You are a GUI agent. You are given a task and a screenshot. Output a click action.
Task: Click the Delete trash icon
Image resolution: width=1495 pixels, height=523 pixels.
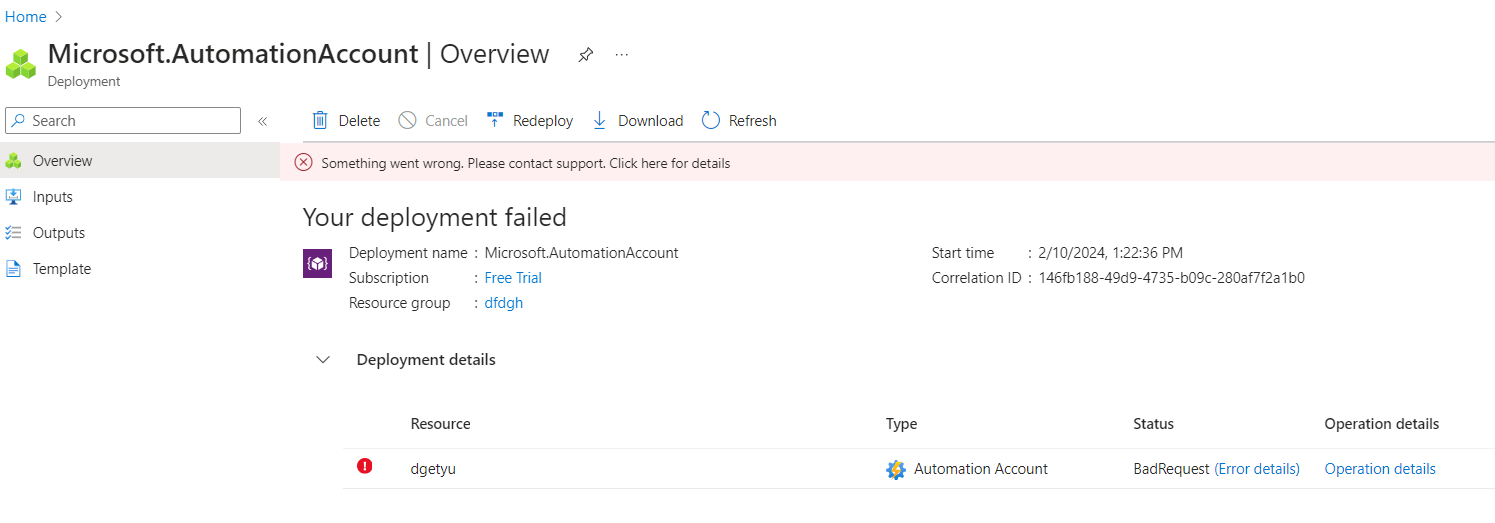pyautogui.click(x=320, y=120)
